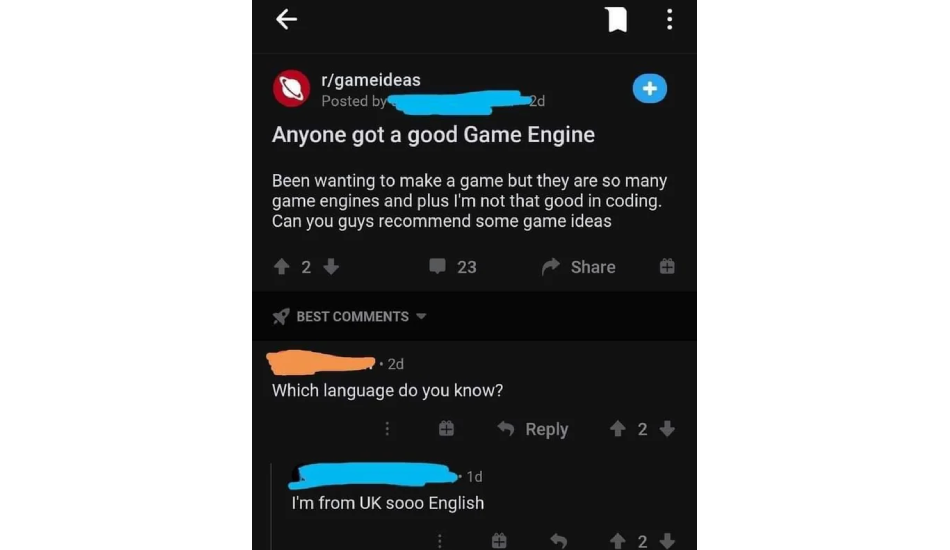Image resolution: width=950 pixels, height=550 pixels.
Task: Give an award to the post
Action: point(667,266)
